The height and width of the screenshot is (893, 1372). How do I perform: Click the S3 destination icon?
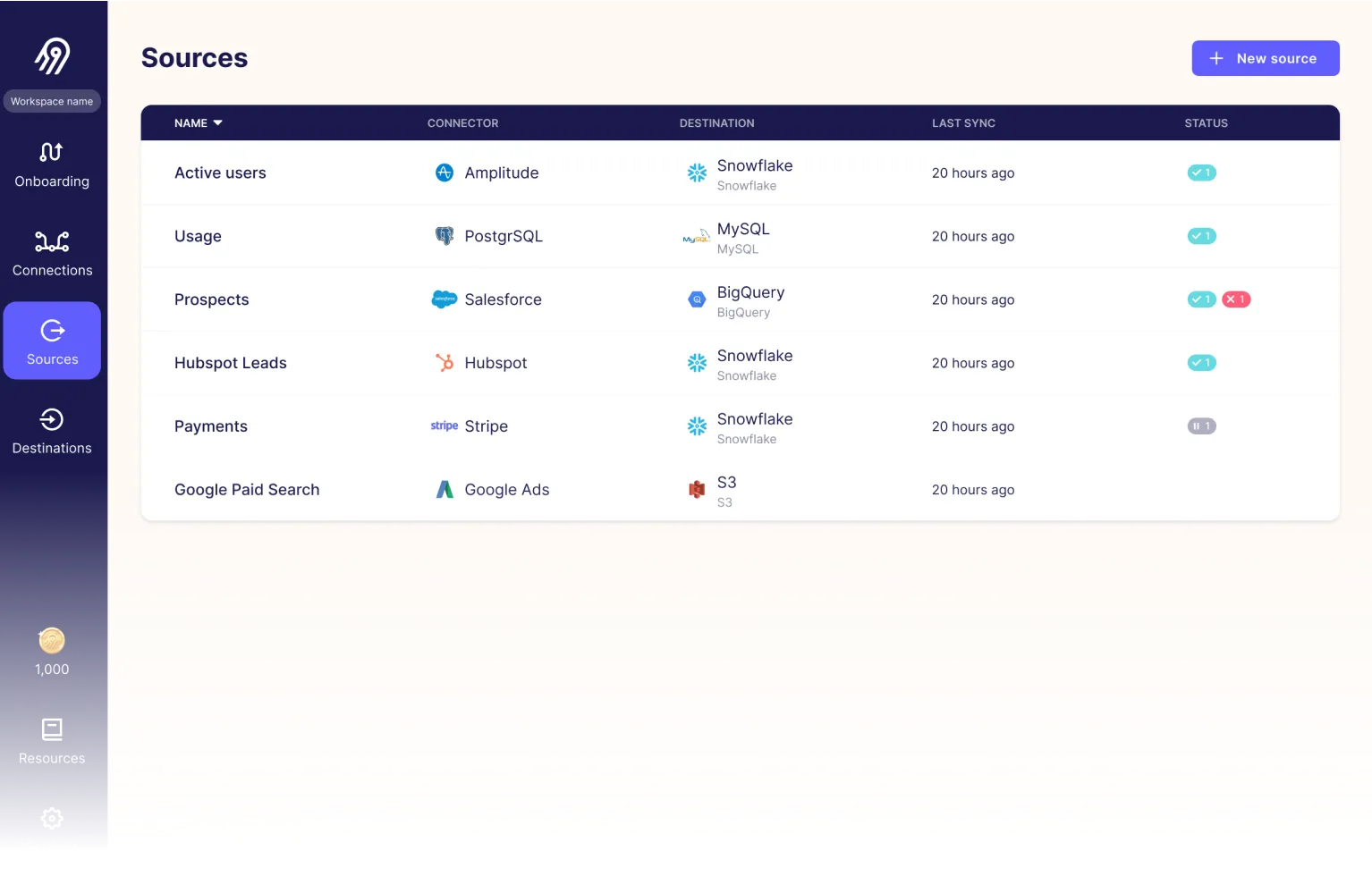(697, 490)
